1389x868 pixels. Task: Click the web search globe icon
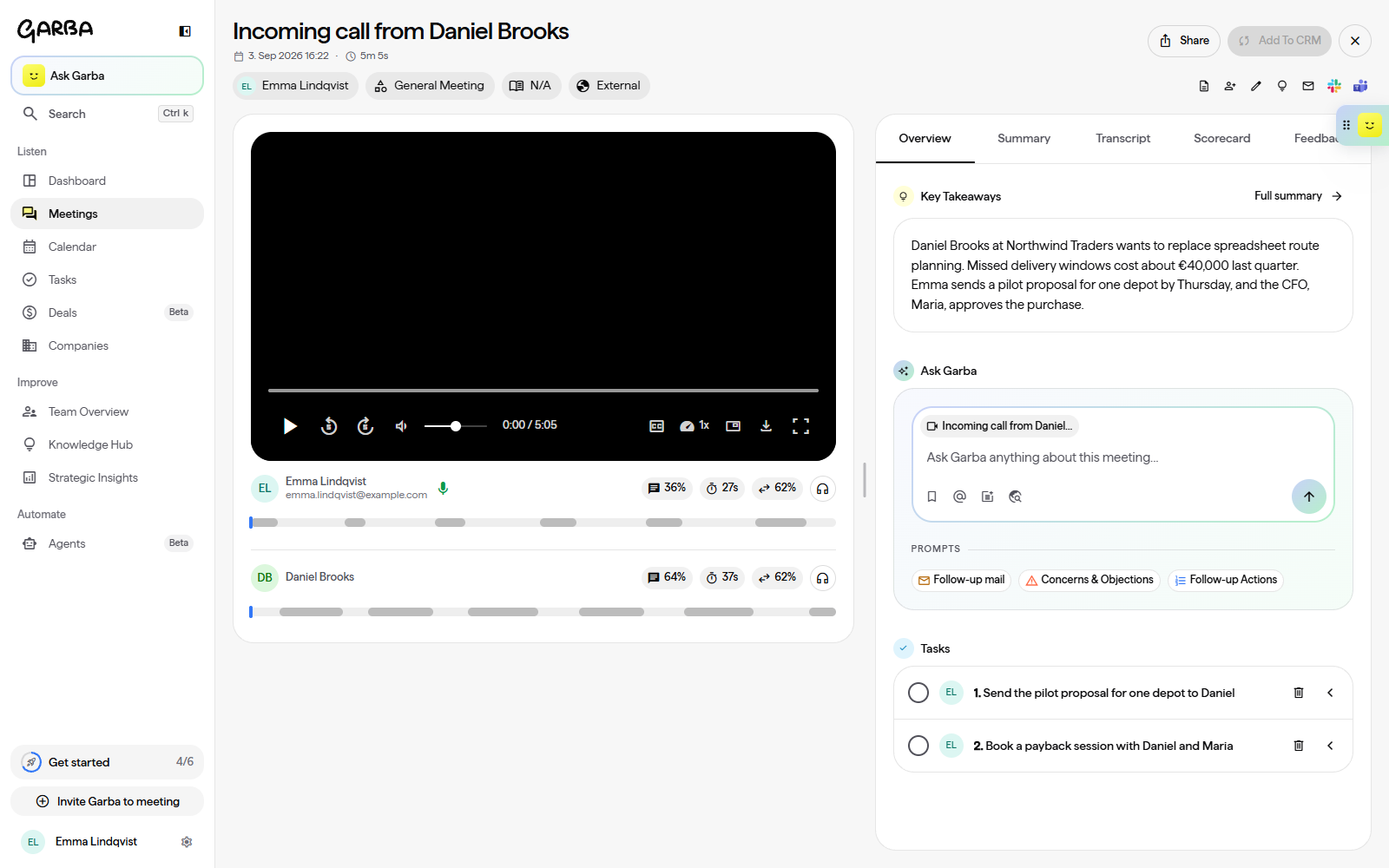pyautogui.click(x=1015, y=496)
